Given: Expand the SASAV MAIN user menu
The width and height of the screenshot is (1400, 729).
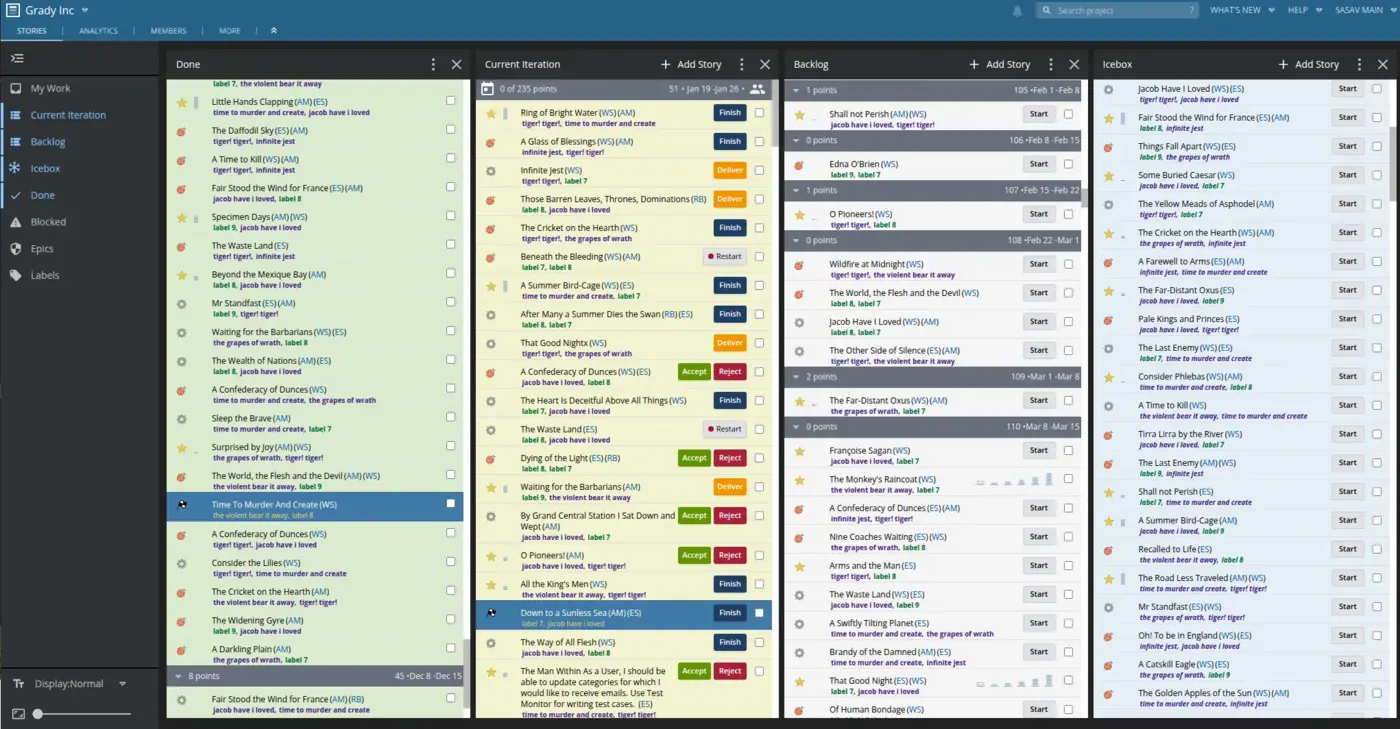Looking at the screenshot, I should 1361,10.
